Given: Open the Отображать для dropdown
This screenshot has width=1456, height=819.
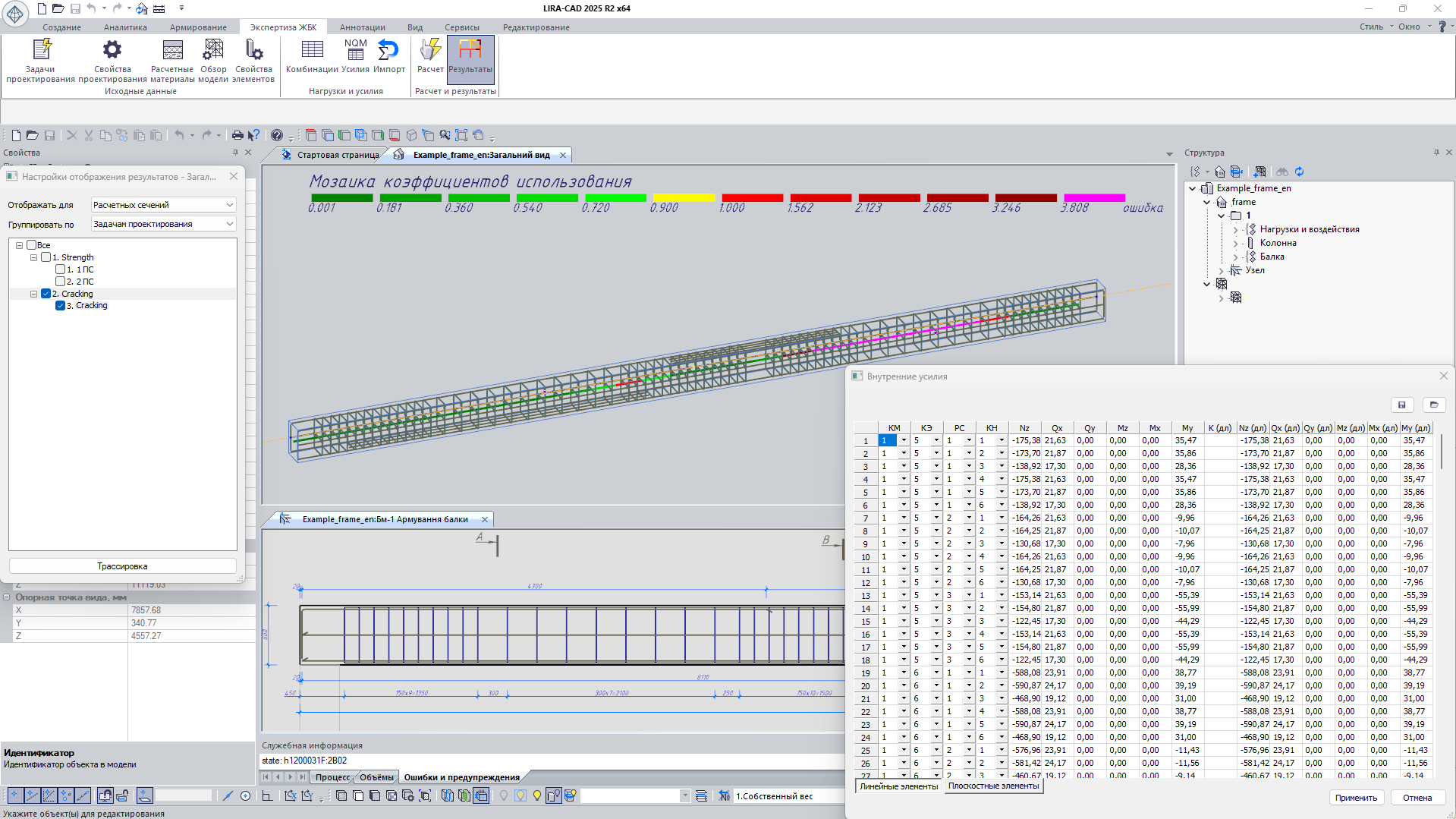Looking at the screenshot, I should pyautogui.click(x=163, y=205).
